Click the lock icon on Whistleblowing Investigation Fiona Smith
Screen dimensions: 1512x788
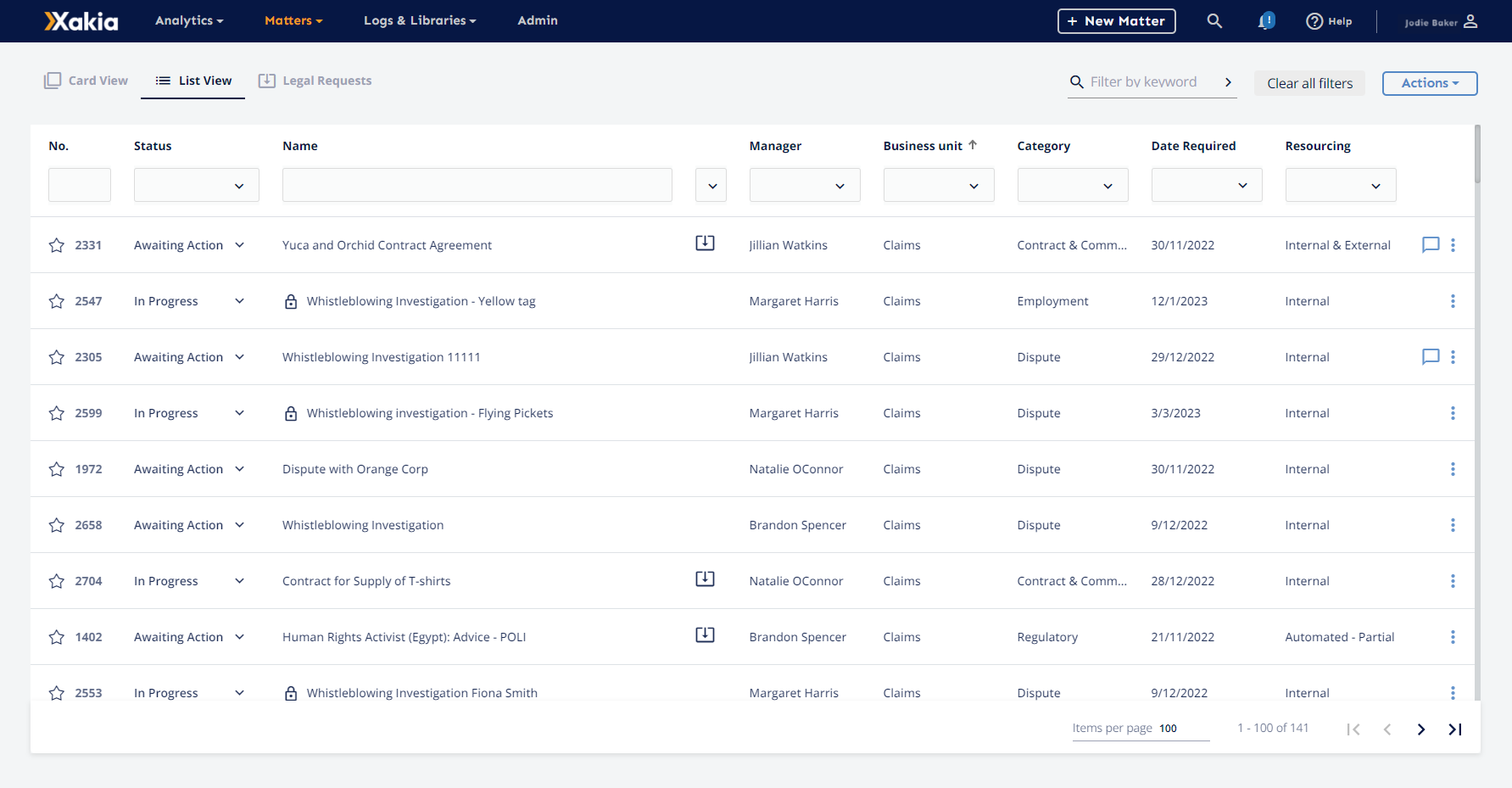tap(291, 693)
